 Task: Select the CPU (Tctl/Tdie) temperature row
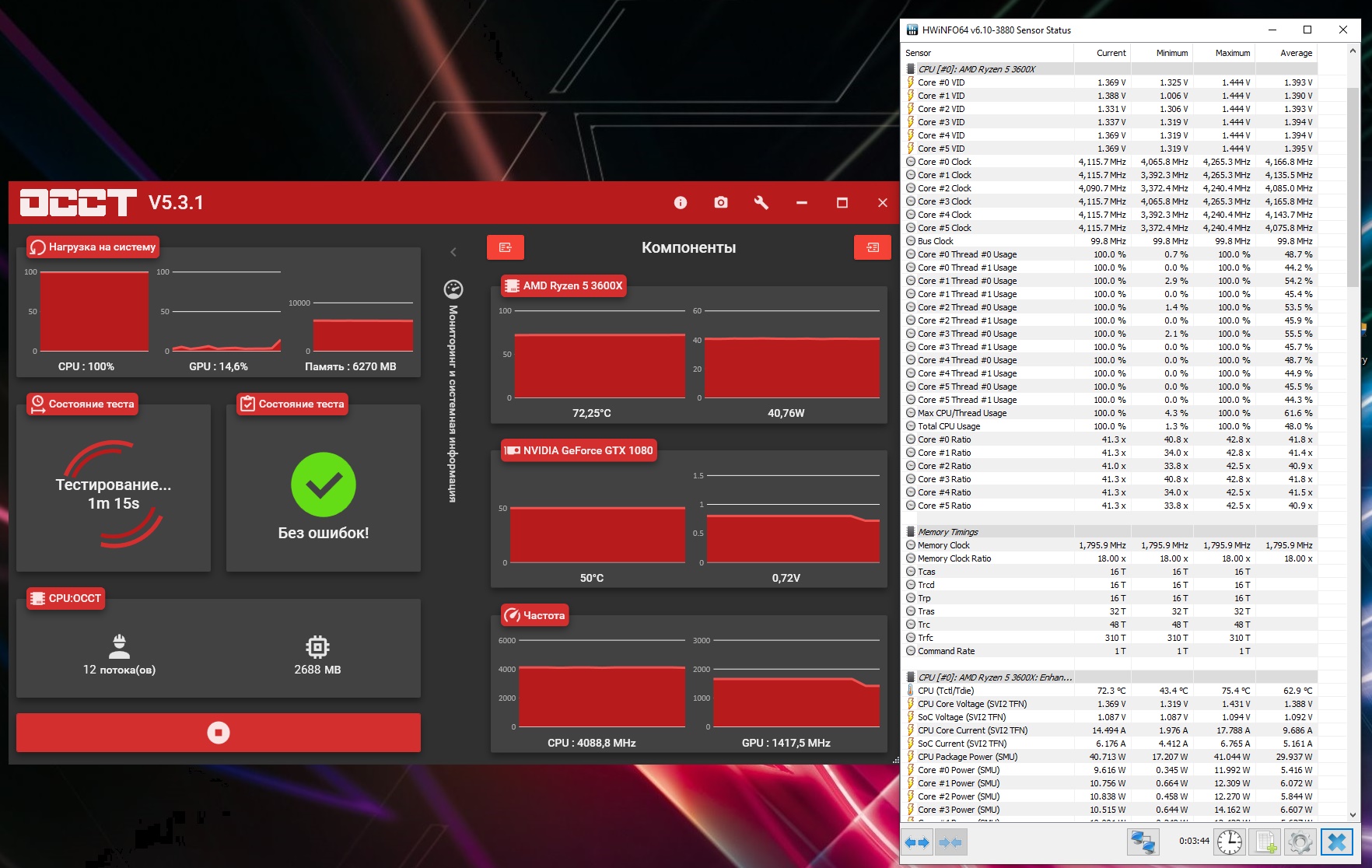pyautogui.click(x=1110, y=691)
